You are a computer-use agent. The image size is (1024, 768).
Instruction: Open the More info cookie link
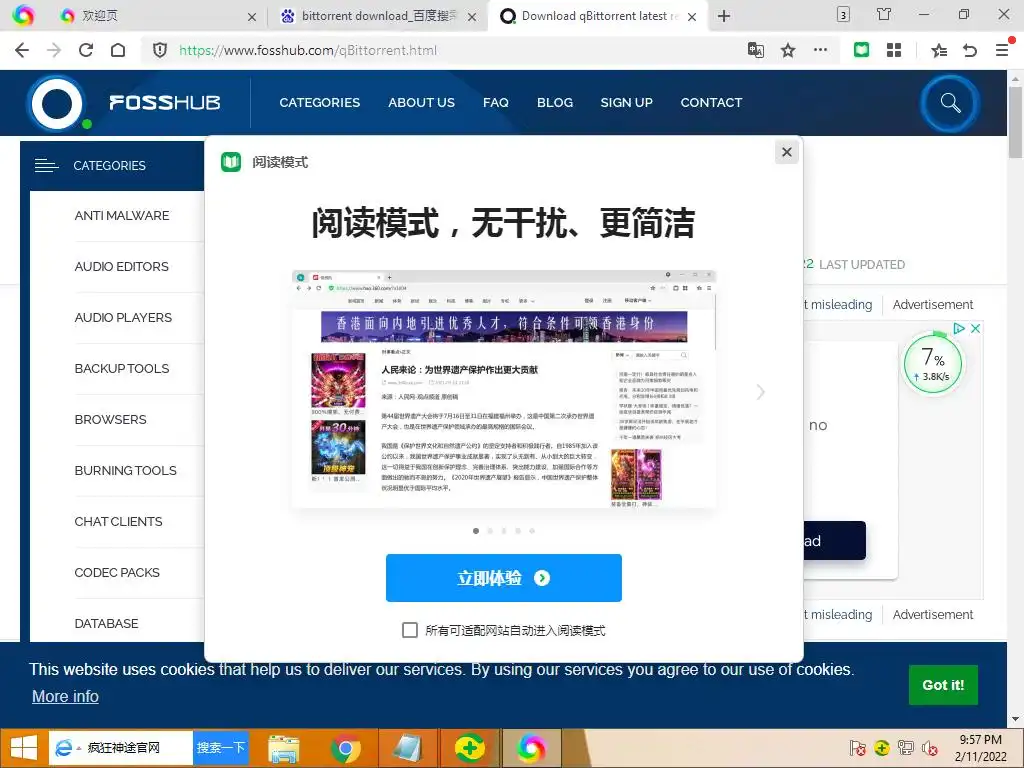[65, 696]
